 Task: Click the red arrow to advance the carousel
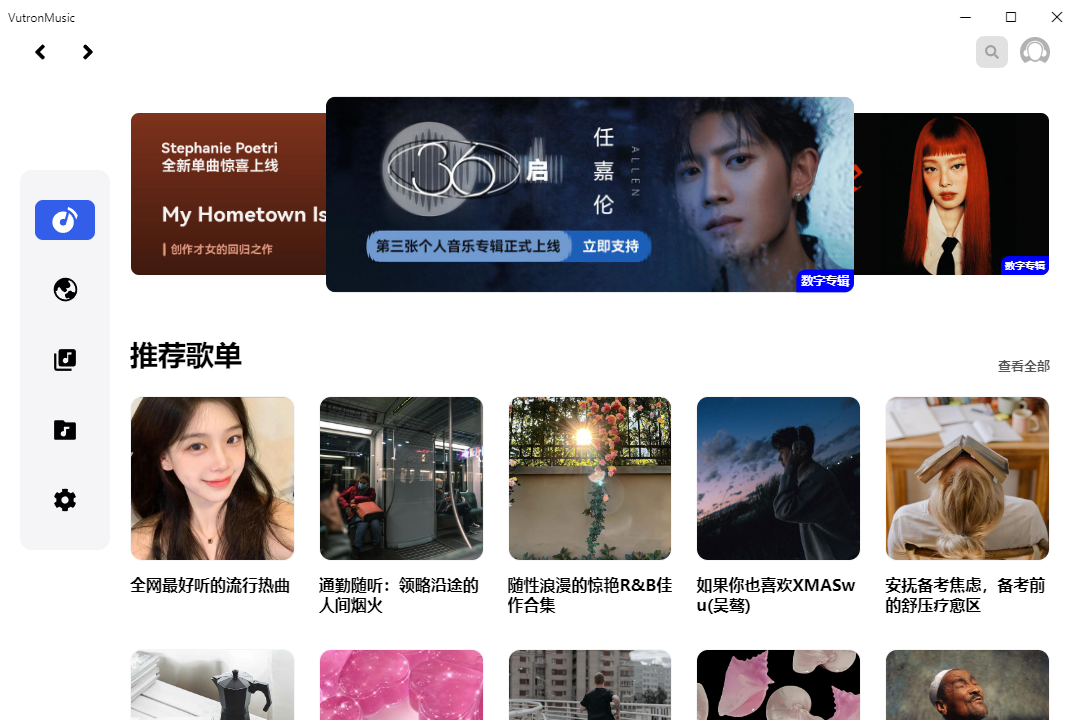858,172
